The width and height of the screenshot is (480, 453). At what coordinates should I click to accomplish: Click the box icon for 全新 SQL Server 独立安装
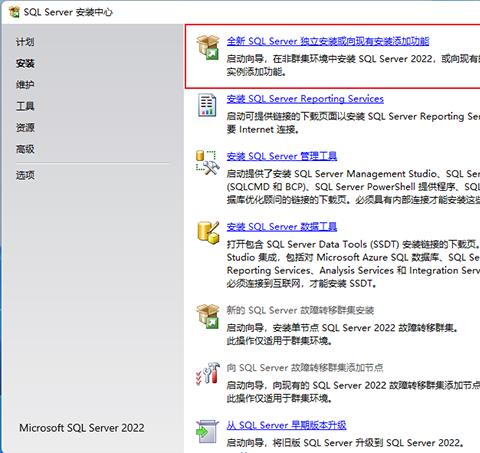[x=207, y=47]
